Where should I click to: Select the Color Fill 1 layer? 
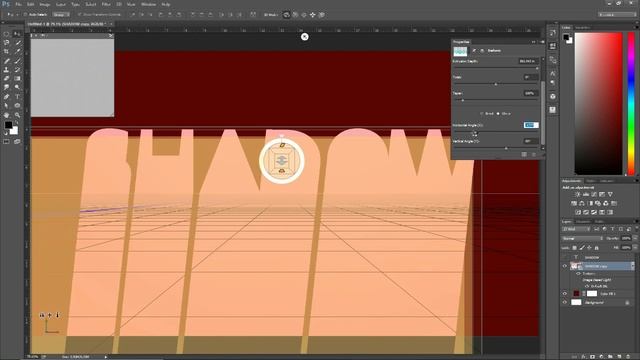[x=598, y=293]
